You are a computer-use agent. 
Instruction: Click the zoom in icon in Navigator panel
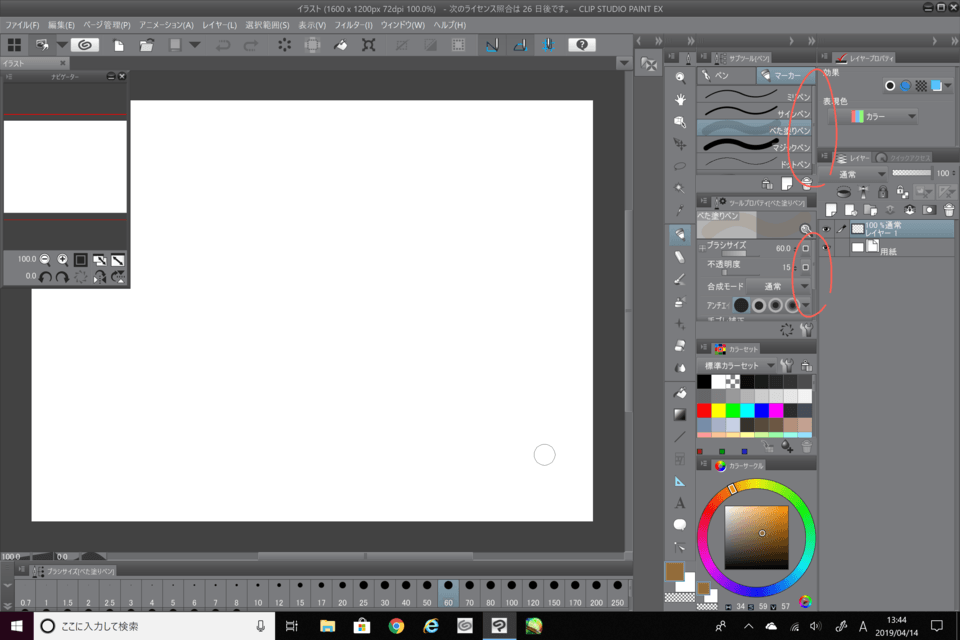tap(62, 259)
